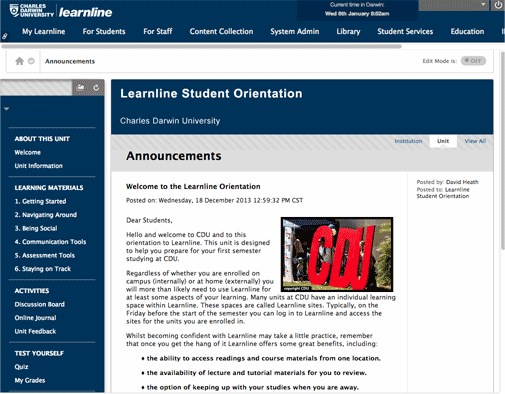Open Discussion Board link
Image resolution: width=505 pixels, height=394 pixels.
[x=40, y=304]
